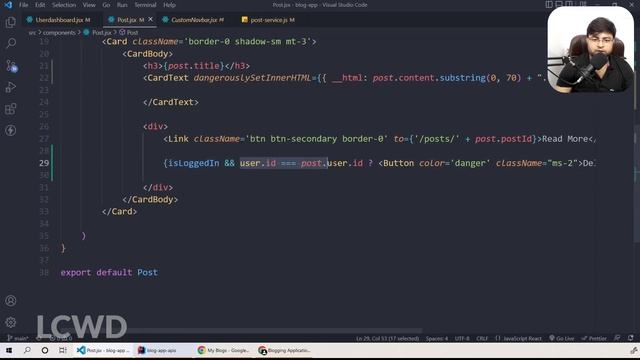Switch to My Blogs Google Chrome taskbar window

pyautogui.click(x=223, y=350)
